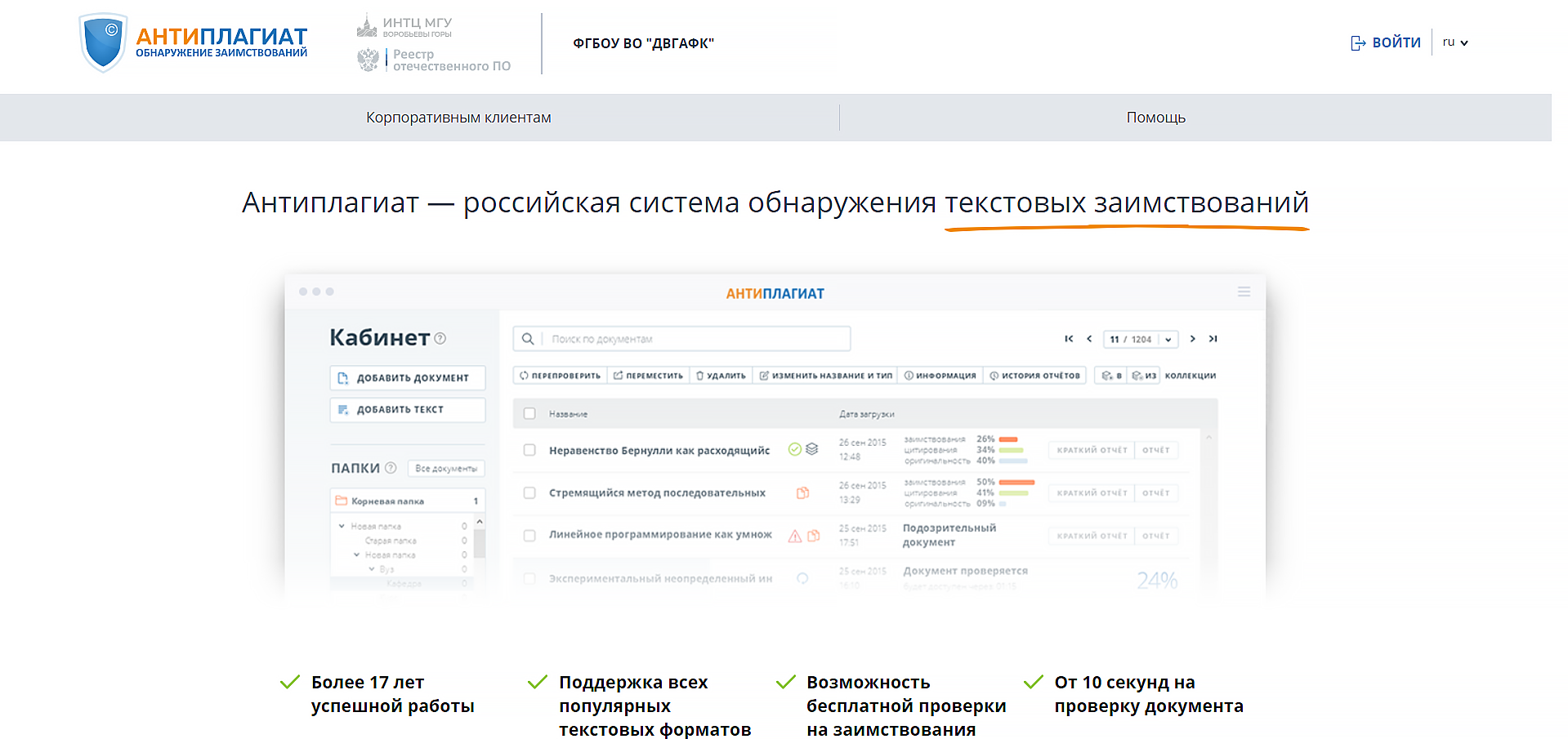Collapse the first Новая папка tree node

pyautogui.click(x=342, y=526)
